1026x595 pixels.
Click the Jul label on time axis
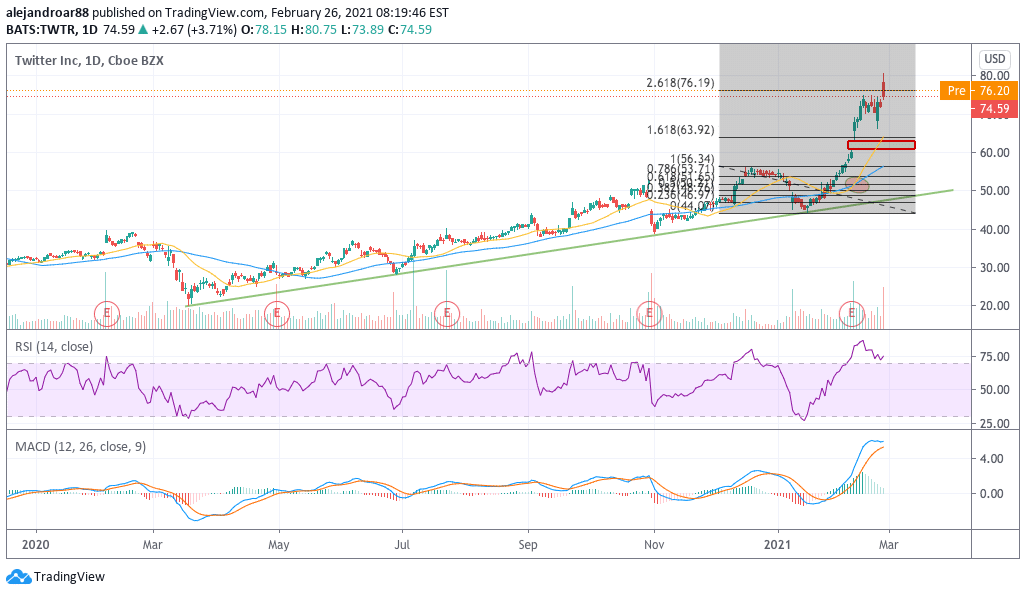click(x=402, y=545)
